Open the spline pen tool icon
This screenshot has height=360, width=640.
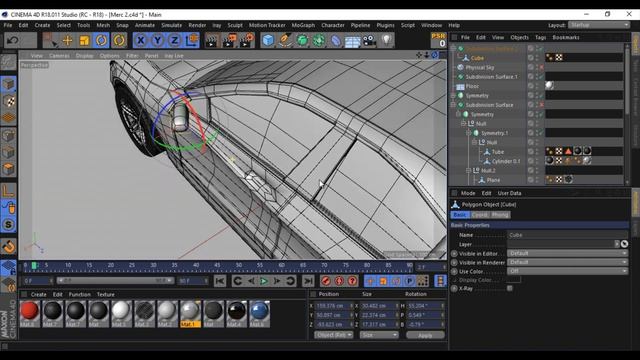click(285, 40)
